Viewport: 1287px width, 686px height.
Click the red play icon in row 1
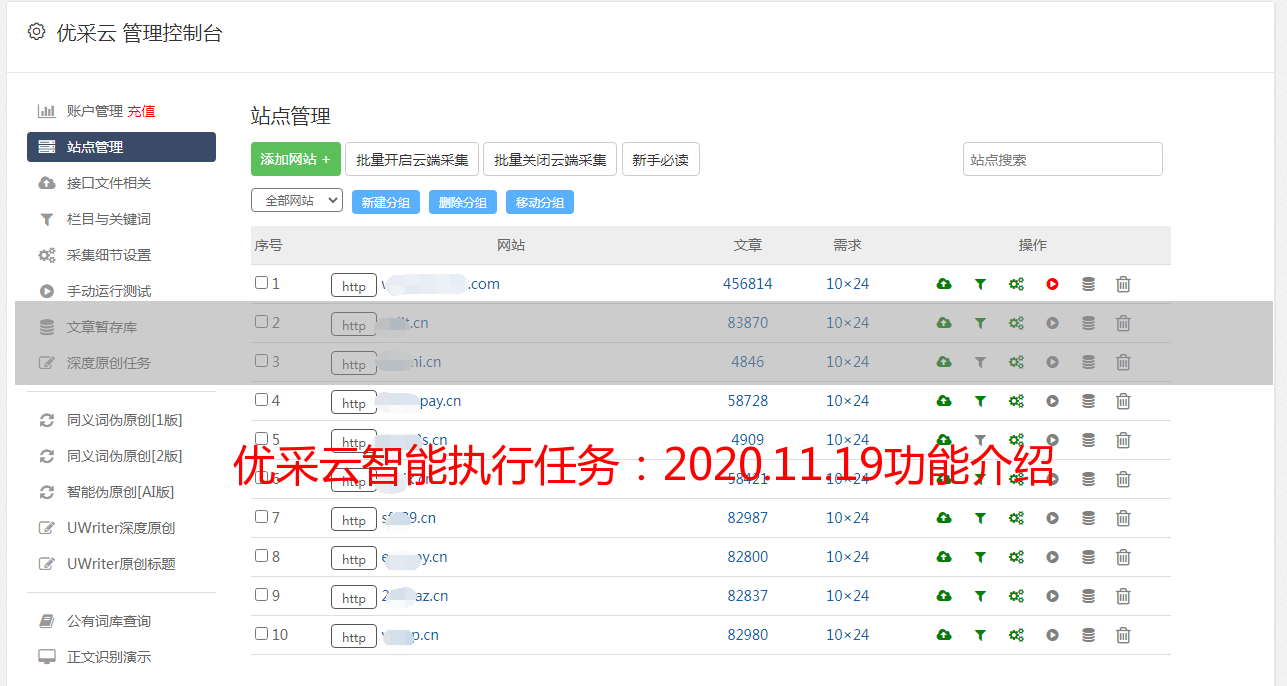(x=1052, y=284)
